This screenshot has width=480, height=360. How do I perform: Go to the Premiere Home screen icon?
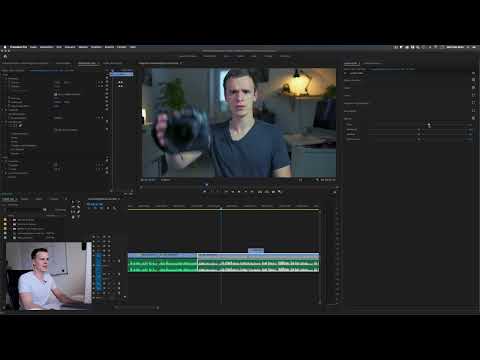click(5, 56)
